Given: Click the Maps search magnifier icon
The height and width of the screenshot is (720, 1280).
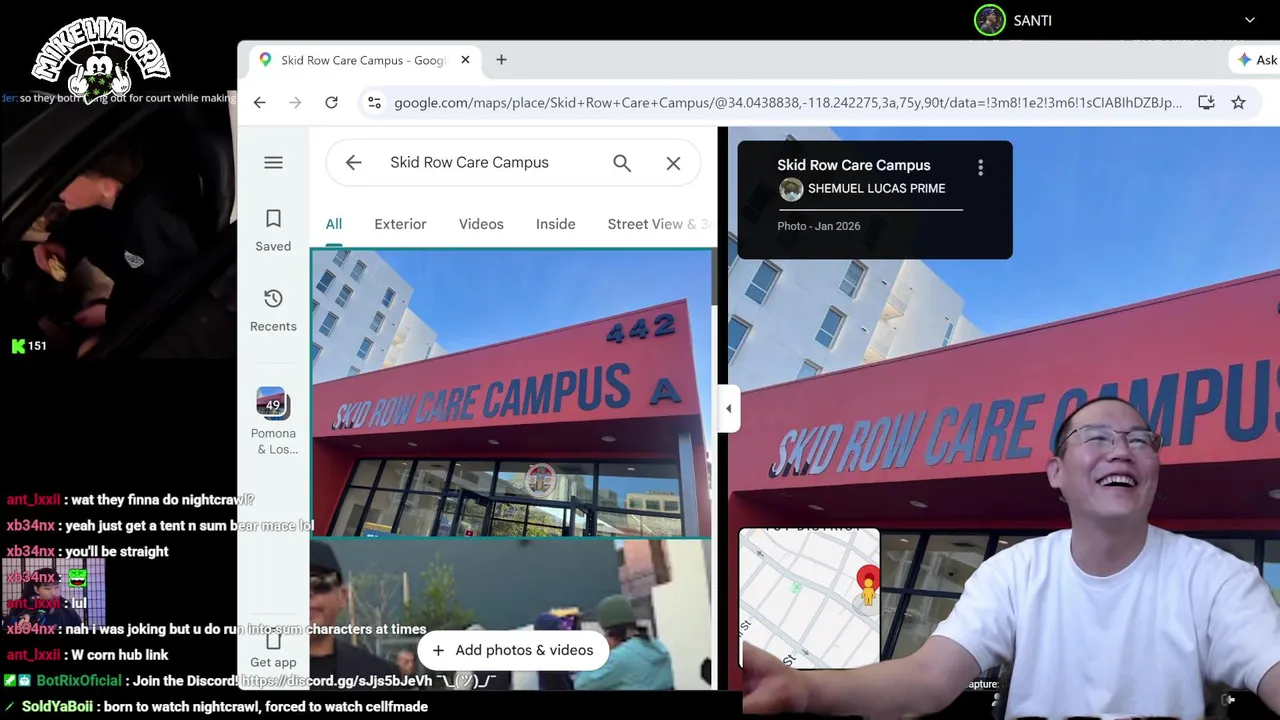Looking at the screenshot, I should [622, 163].
